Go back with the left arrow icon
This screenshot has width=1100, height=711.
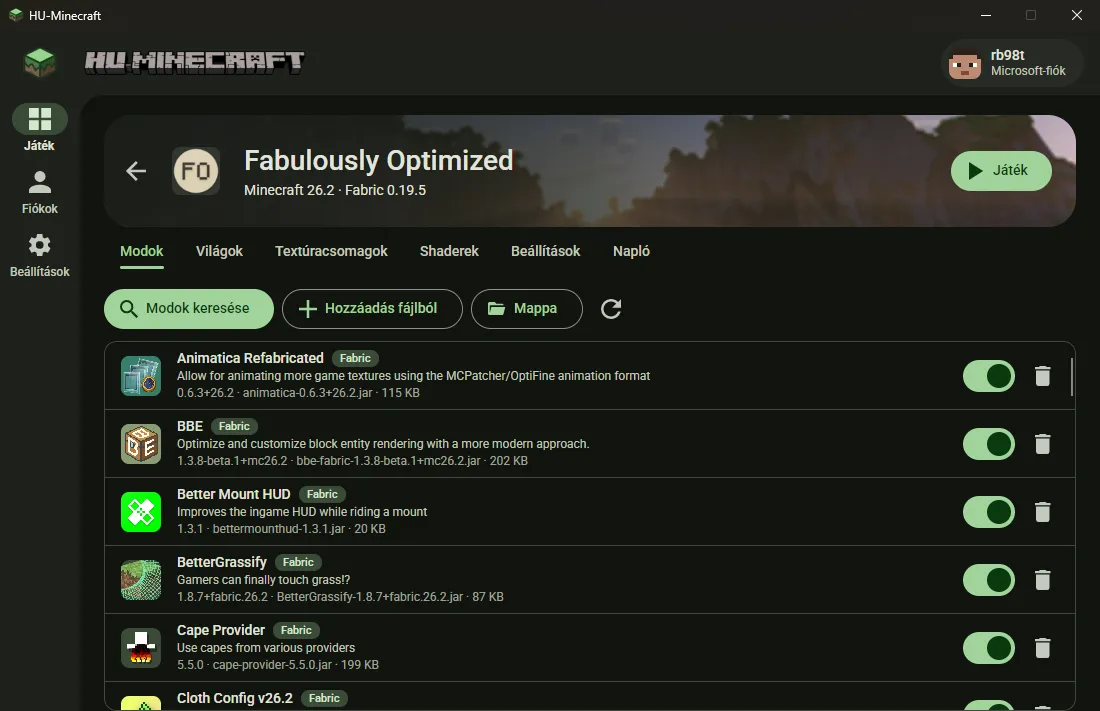(x=136, y=171)
